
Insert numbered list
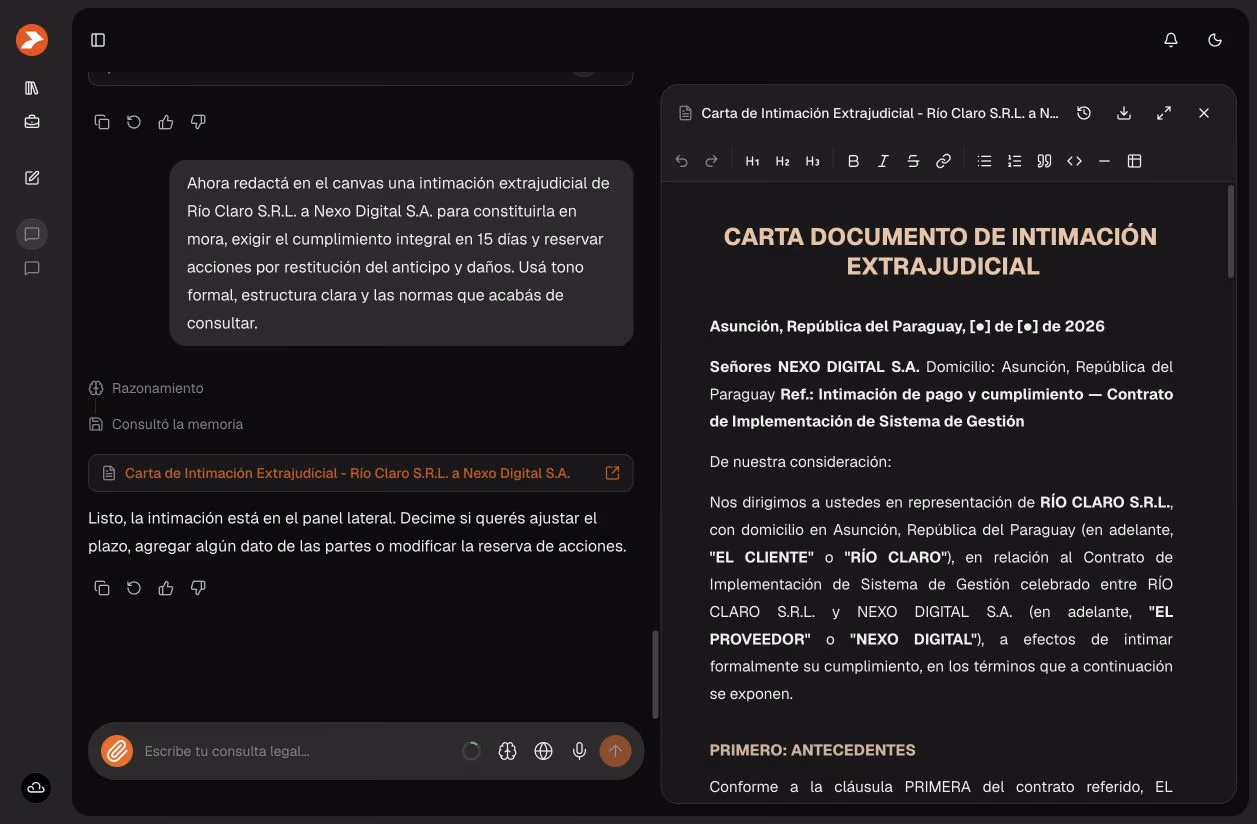(1014, 161)
